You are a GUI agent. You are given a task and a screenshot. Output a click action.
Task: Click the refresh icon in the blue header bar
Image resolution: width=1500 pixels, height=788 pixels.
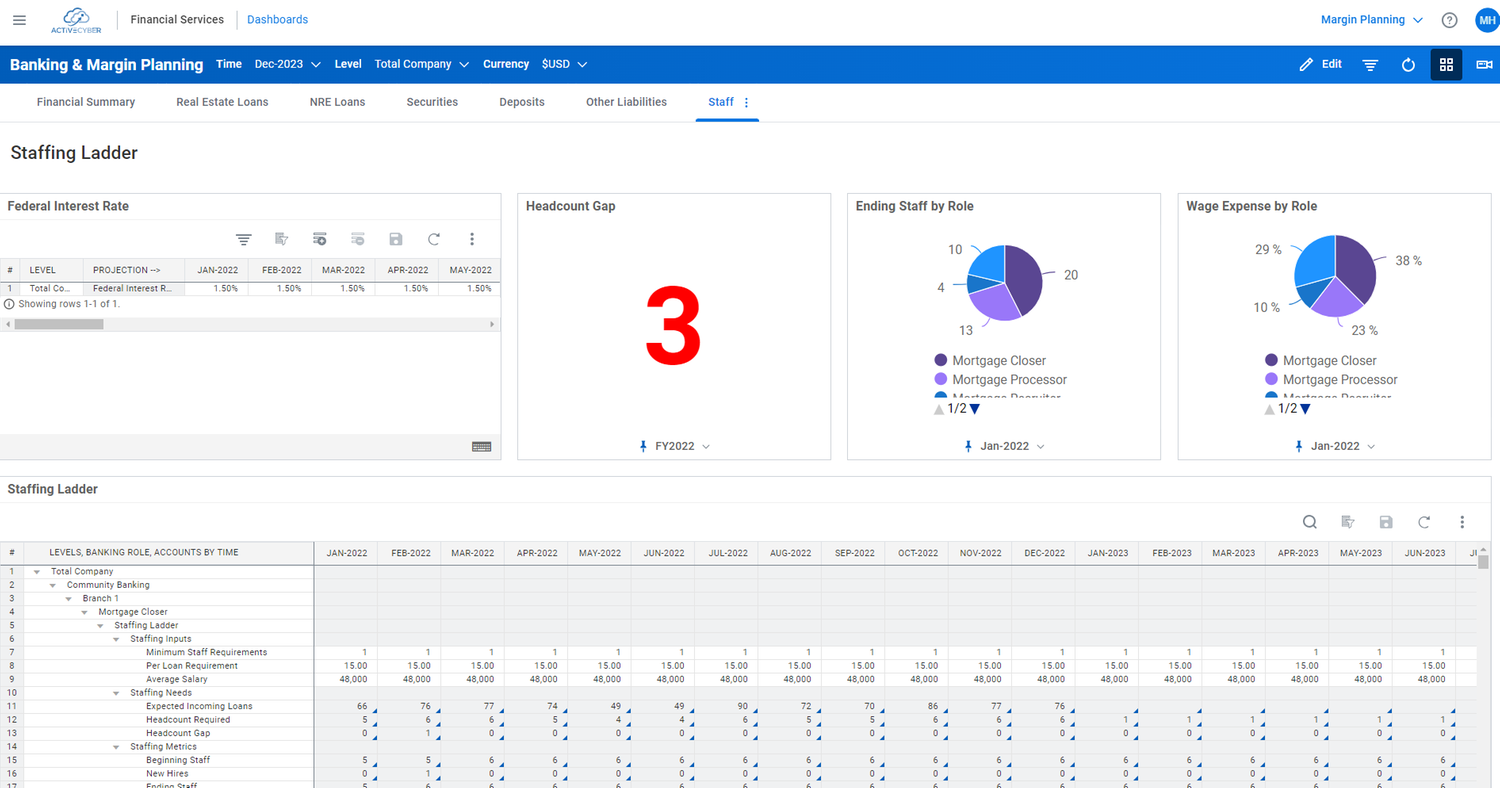click(x=1408, y=63)
